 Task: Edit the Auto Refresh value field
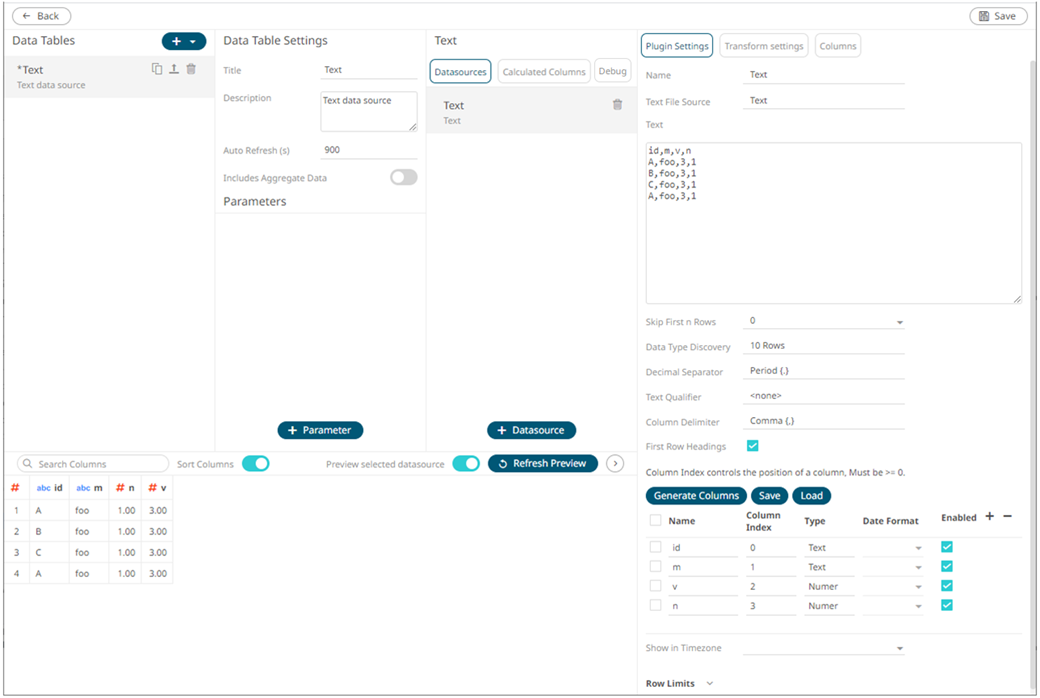coord(369,151)
